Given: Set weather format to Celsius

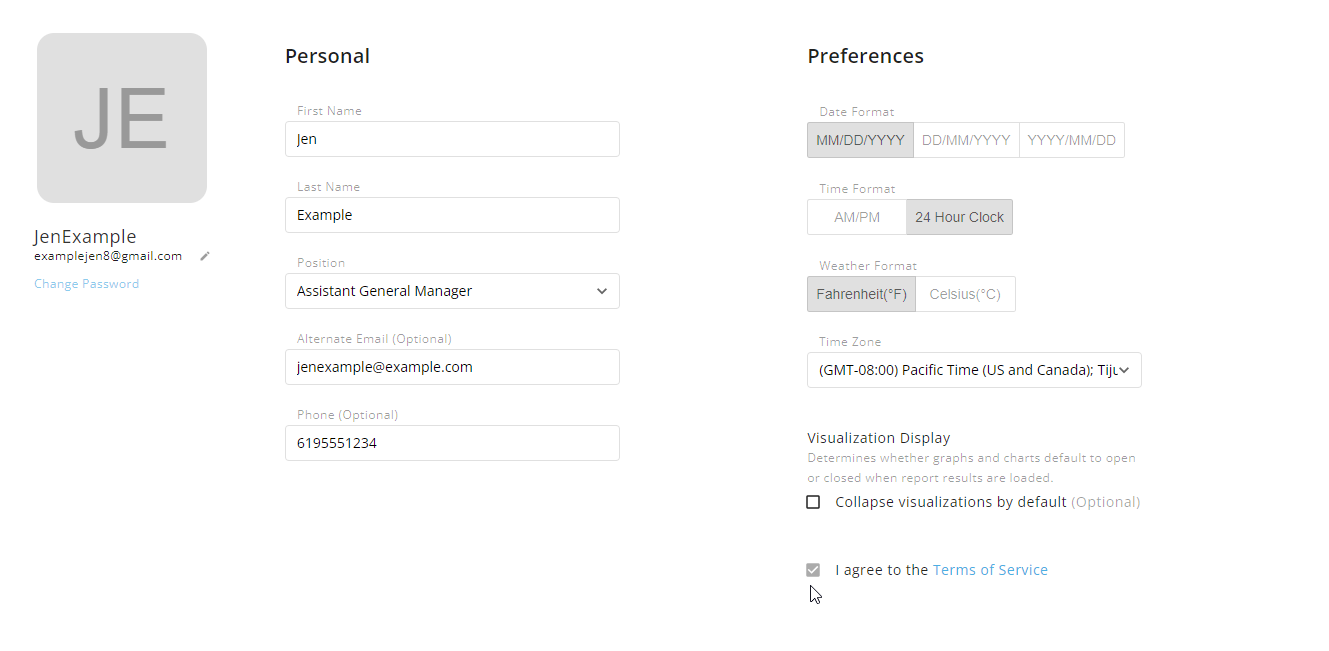Looking at the screenshot, I should click(965, 294).
